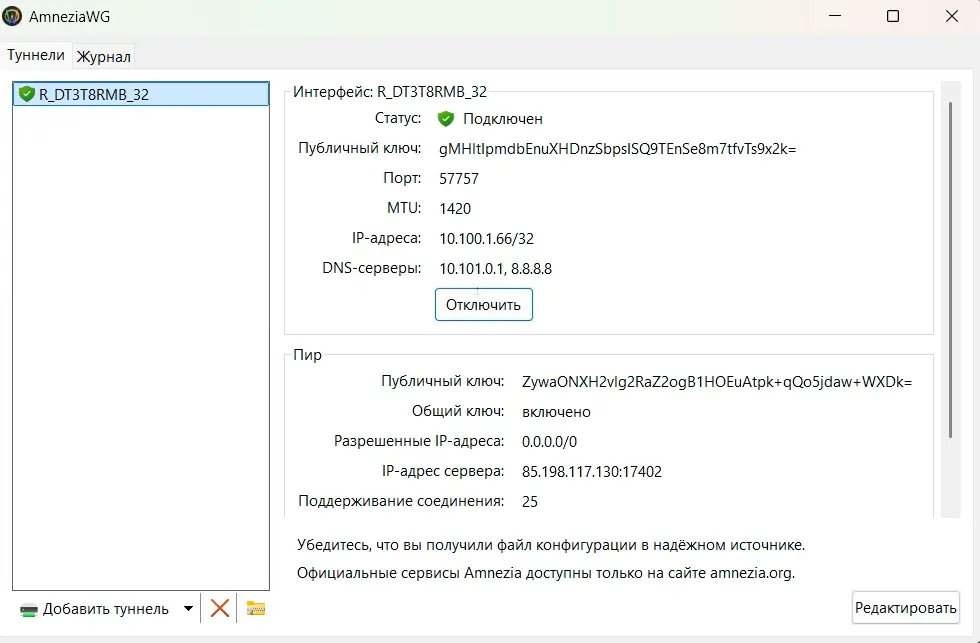The height and width of the screenshot is (643, 980).
Task: Open the folder icon to import tunnel file
Action: pyautogui.click(x=255, y=607)
